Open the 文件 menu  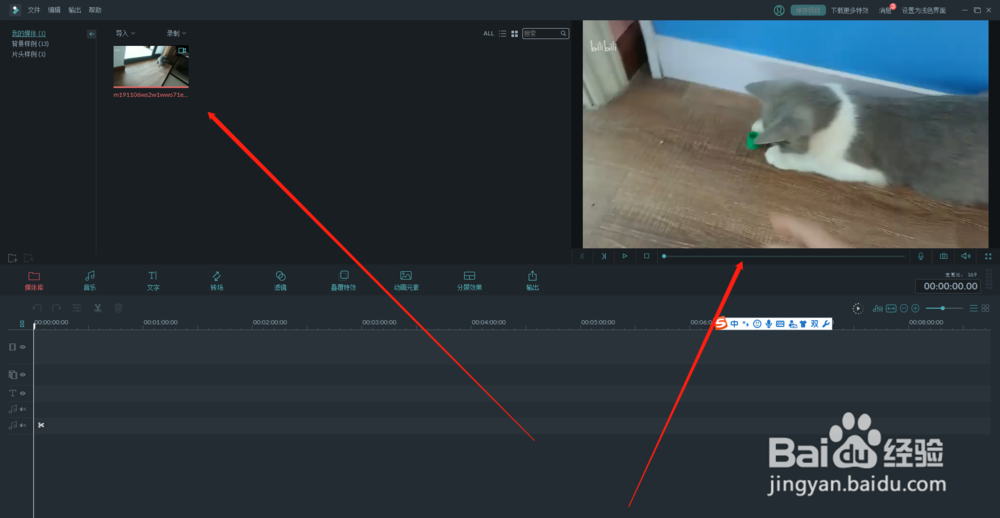click(x=34, y=10)
